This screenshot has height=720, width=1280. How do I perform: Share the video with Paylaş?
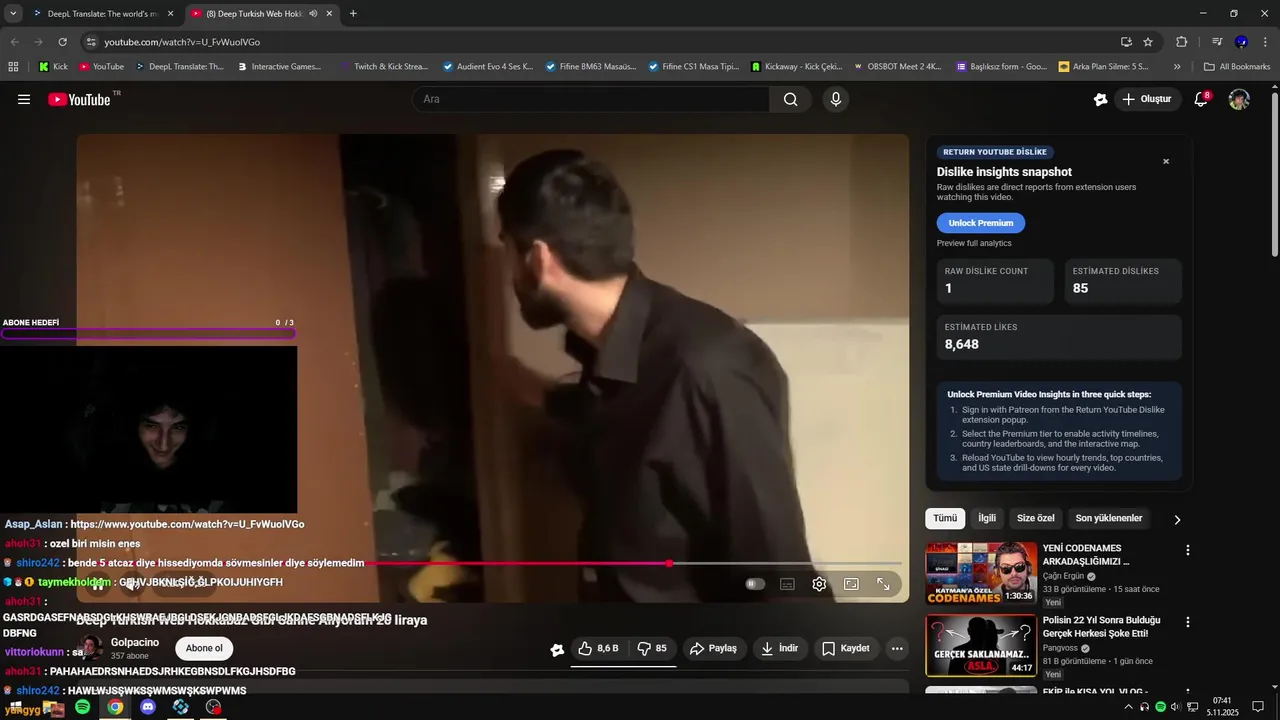713,648
